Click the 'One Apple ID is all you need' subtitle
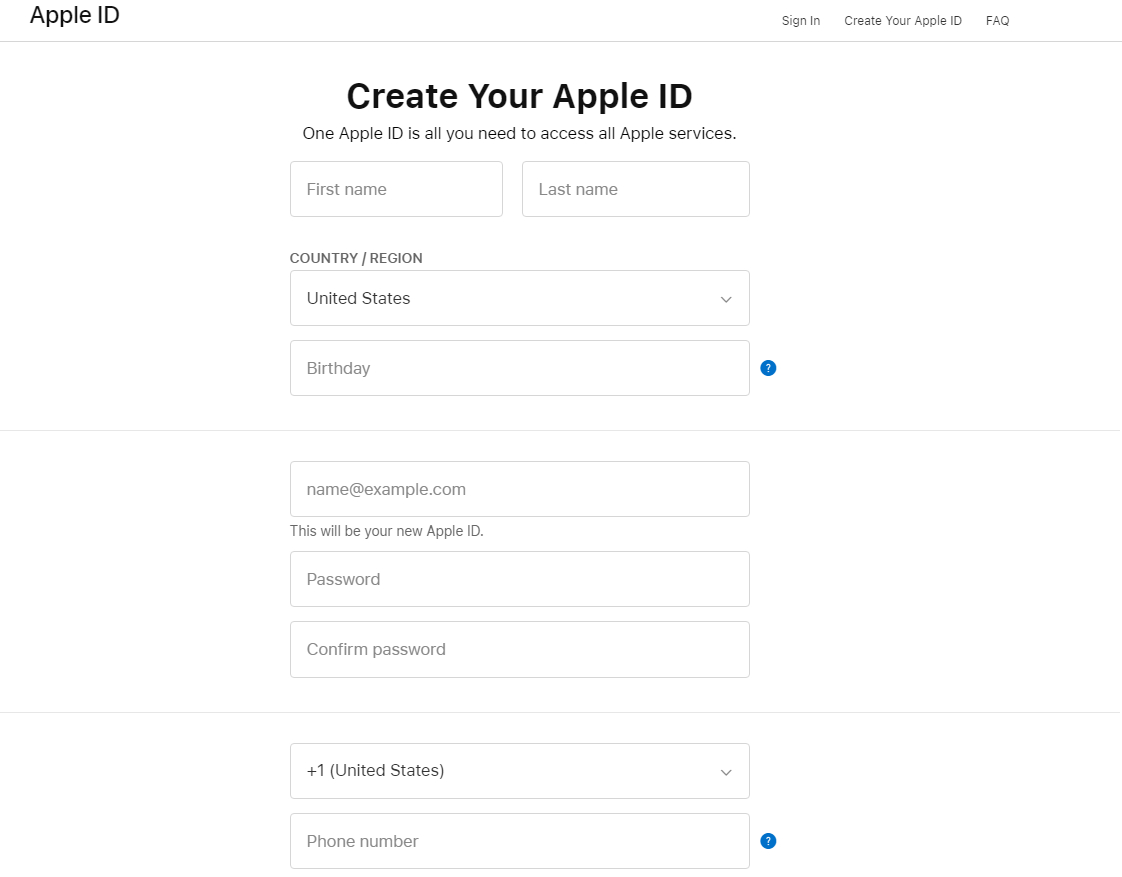The width and height of the screenshot is (1122, 877). coord(519,134)
